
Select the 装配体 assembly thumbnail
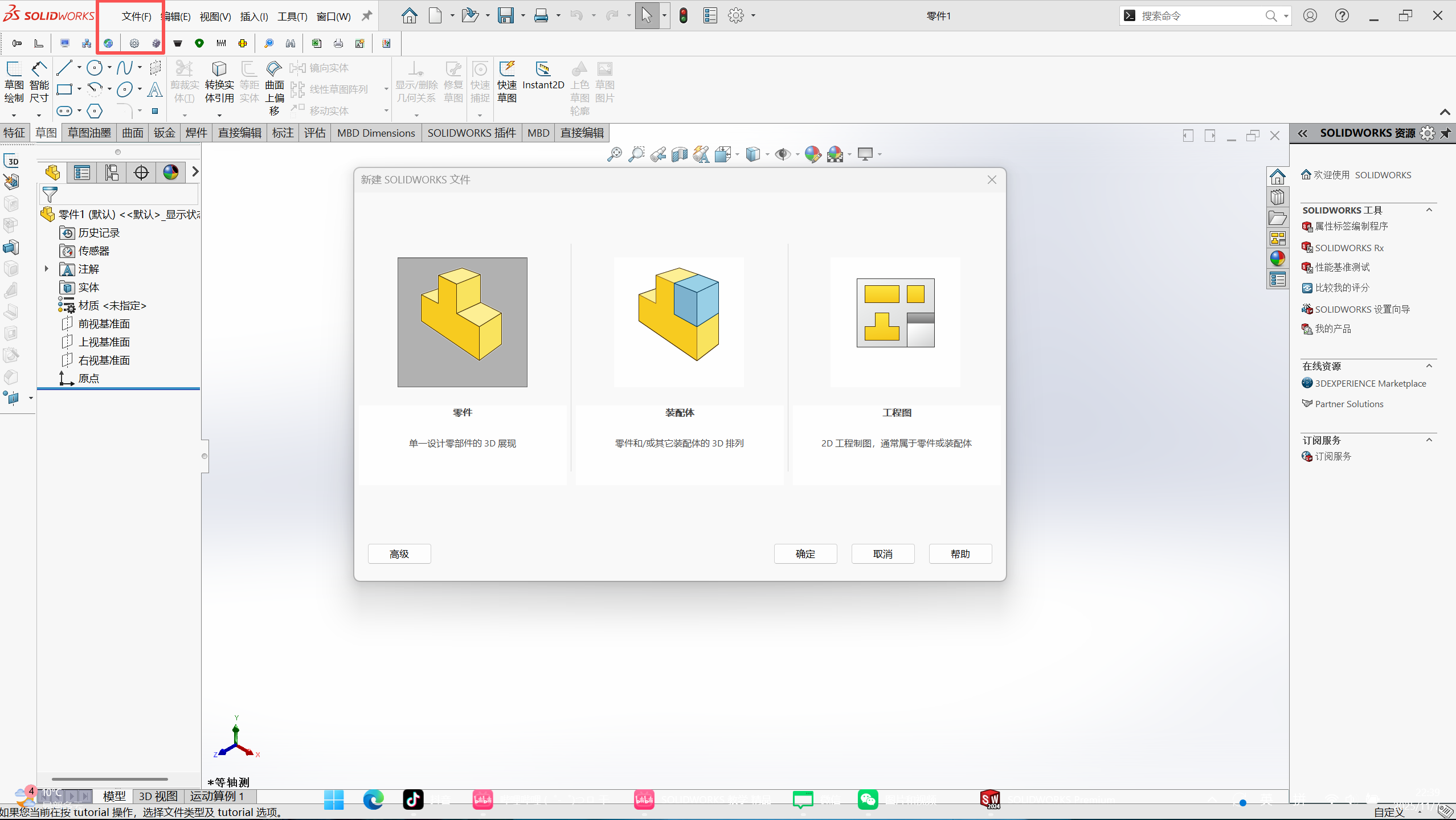(678, 322)
